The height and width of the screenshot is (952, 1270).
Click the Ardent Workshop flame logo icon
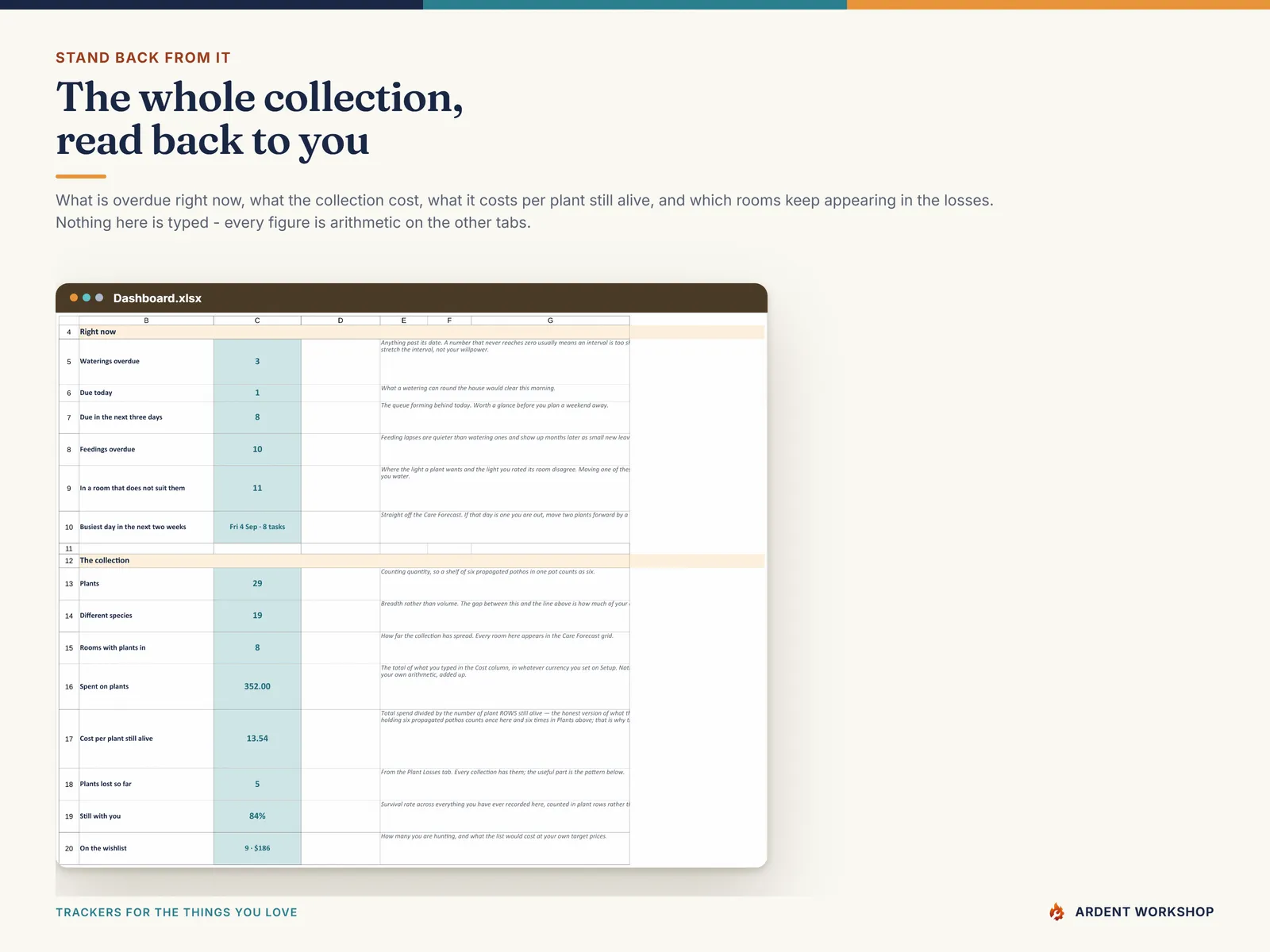pos(1056,912)
